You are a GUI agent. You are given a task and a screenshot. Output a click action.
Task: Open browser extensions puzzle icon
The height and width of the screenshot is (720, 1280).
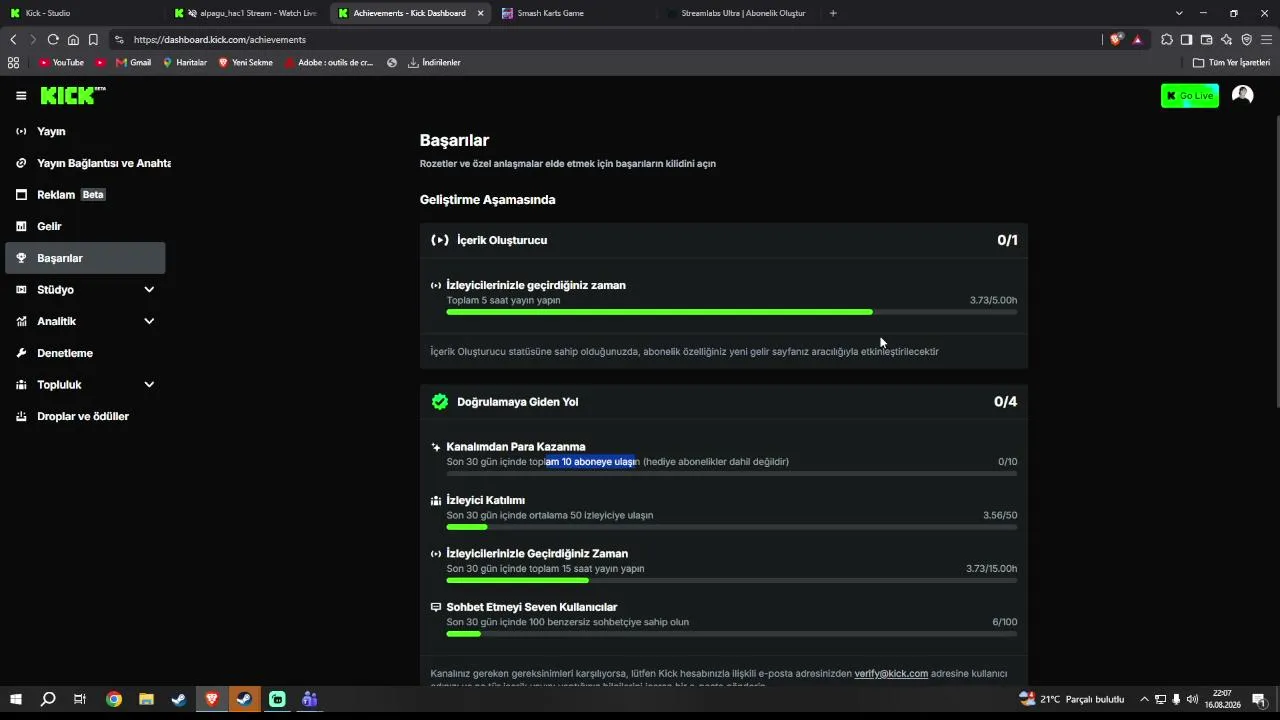[1167, 39]
